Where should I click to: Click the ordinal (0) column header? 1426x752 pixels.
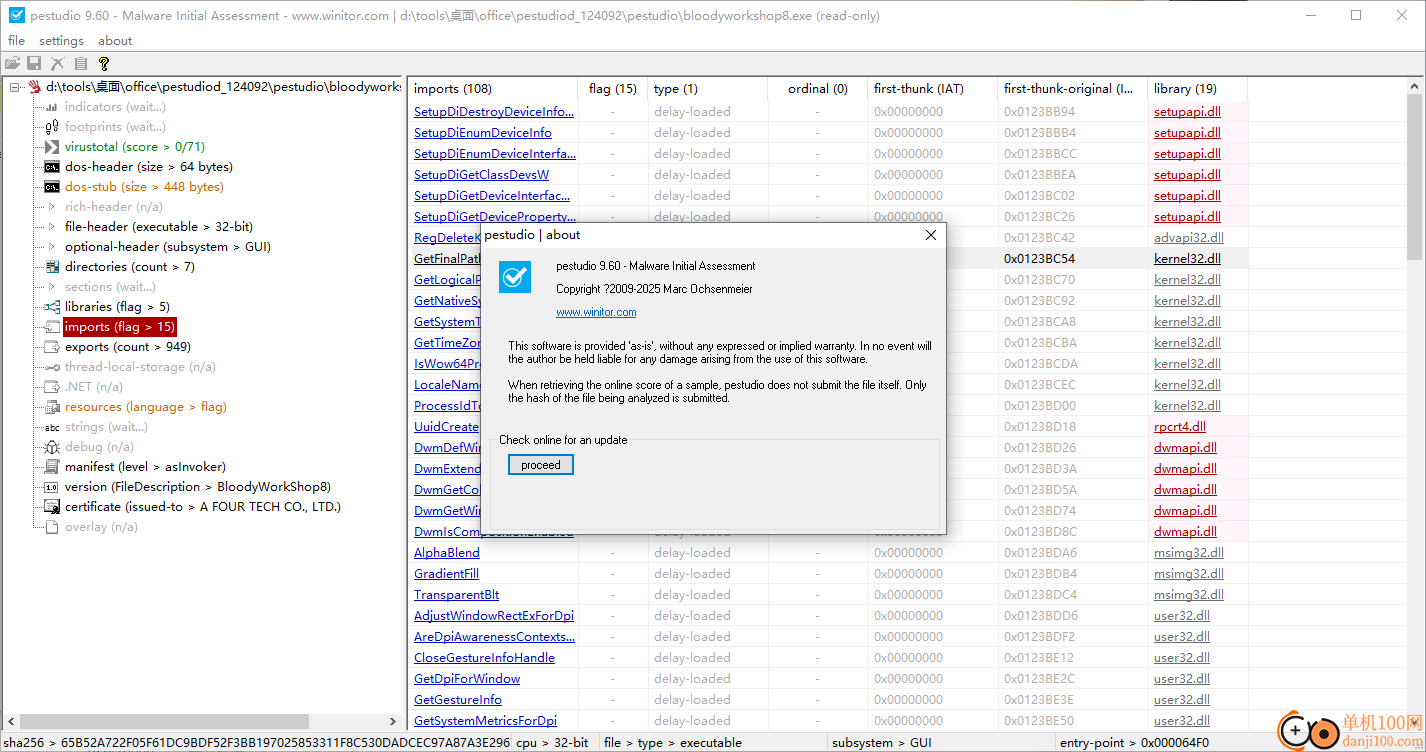(818, 89)
